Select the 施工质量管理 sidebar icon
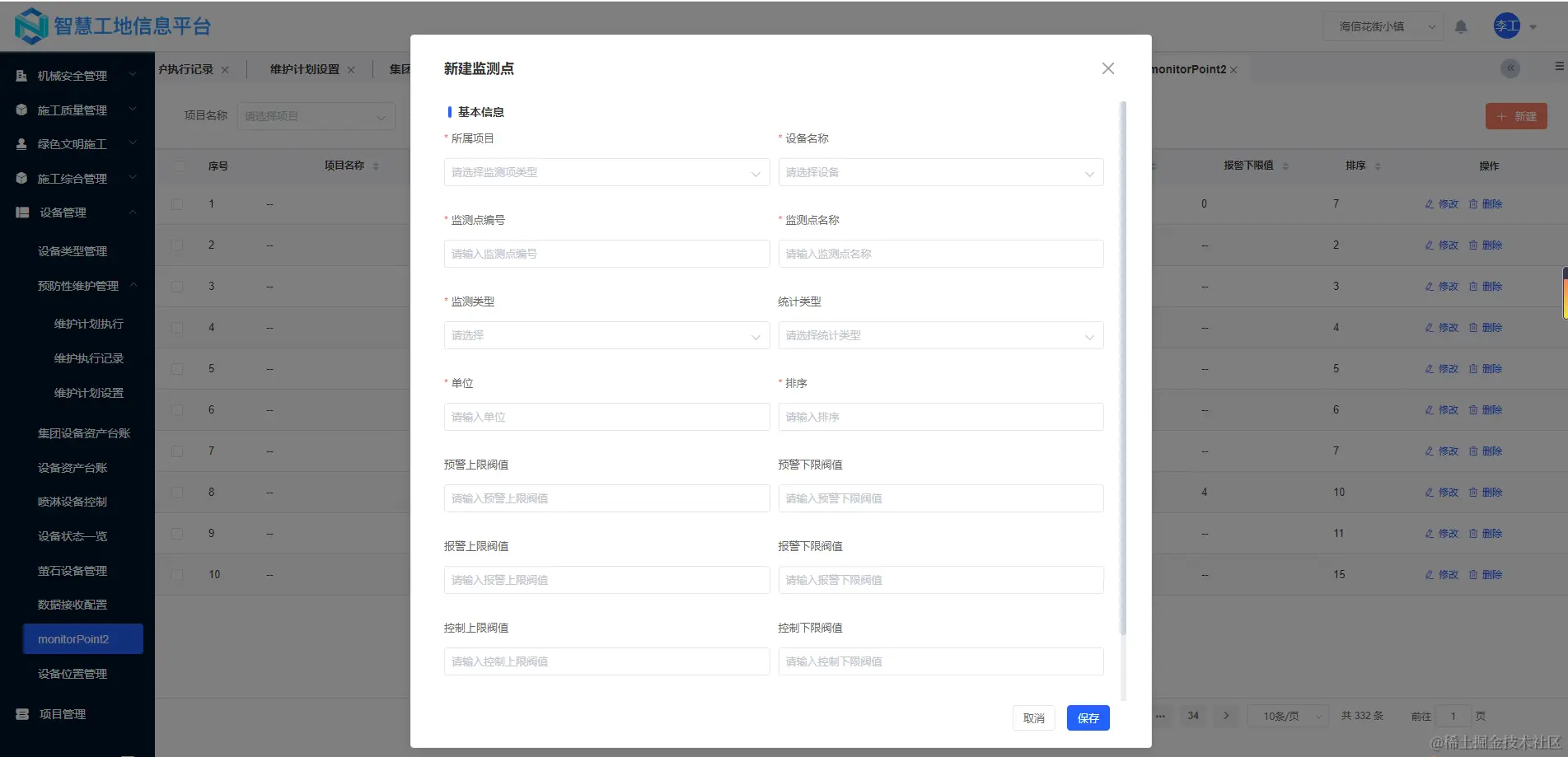The width and height of the screenshot is (1568, 757). point(21,109)
